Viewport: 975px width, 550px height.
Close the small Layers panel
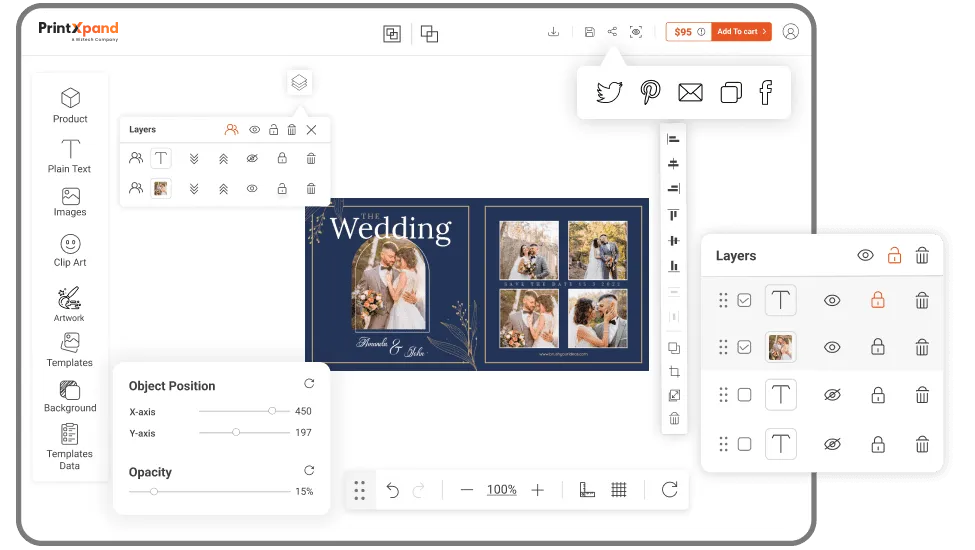[x=312, y=129]
